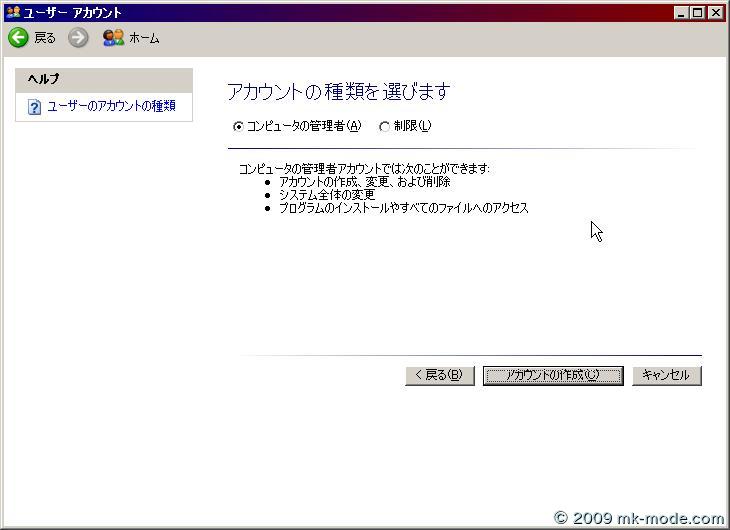
Task: Select the コンピュータの管理者 radio button
Action: 237,126
